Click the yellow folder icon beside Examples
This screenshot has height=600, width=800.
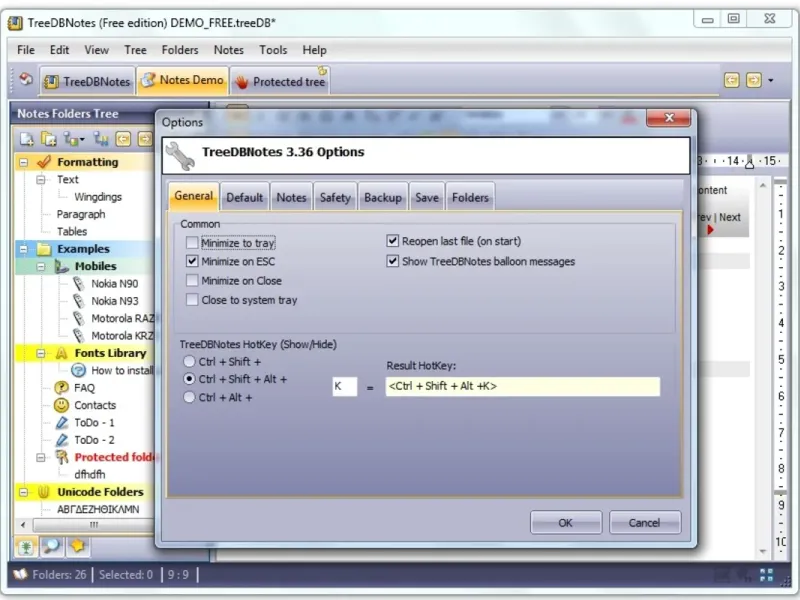point(44,249)
